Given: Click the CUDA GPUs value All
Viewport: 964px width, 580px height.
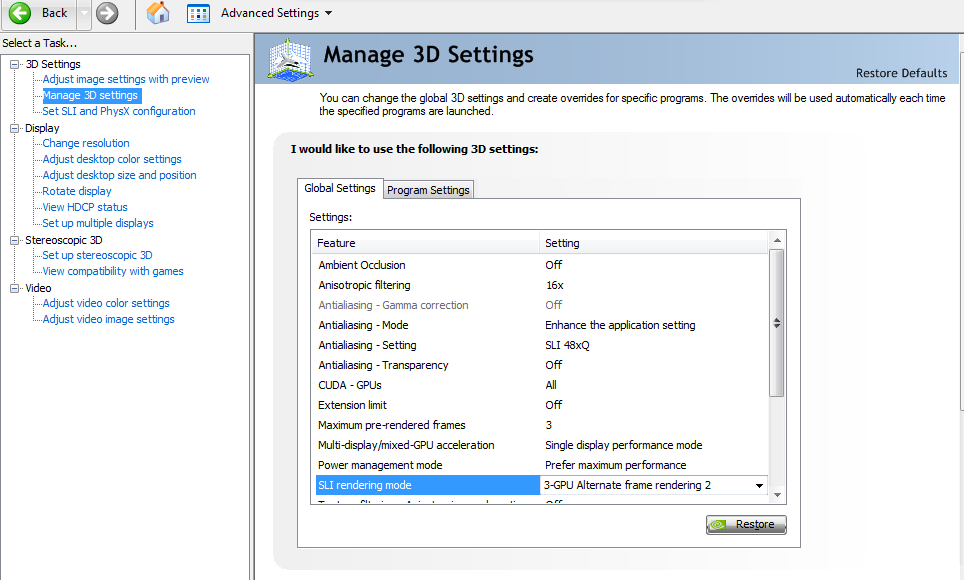Looking at the screenshot, I should click(551, 385).
